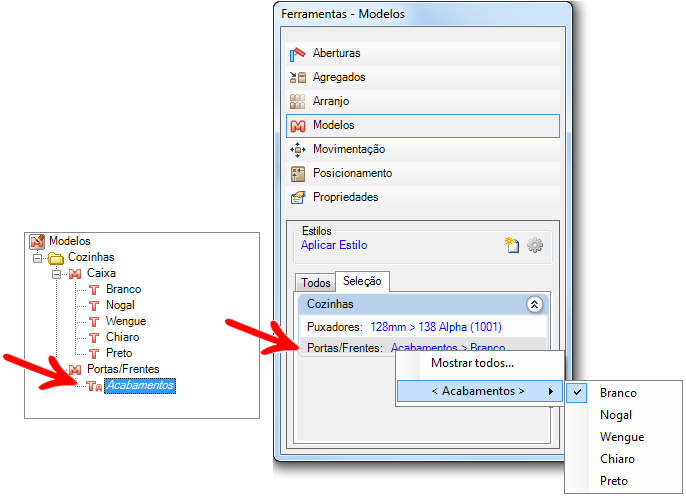The height and width of the screenshot is (496, 686).
Task: Click the Portas/Frentes label in Cozinhas panel
Action: coord(345,348)
